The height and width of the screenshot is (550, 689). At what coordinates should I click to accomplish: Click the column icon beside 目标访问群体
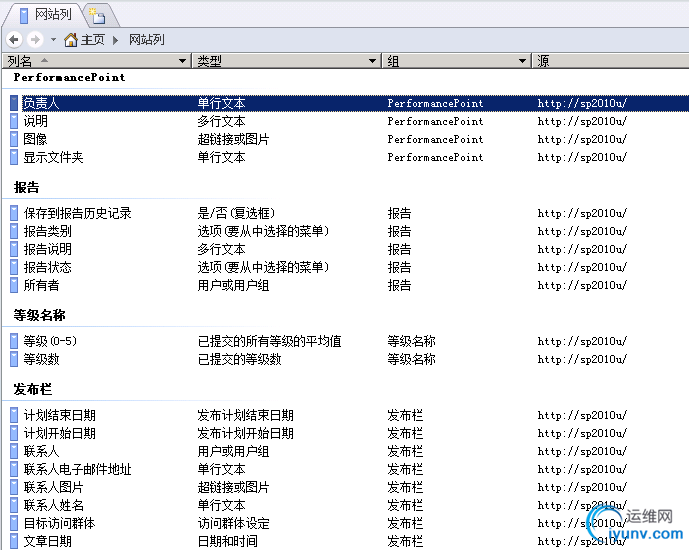tap(15, 523)
